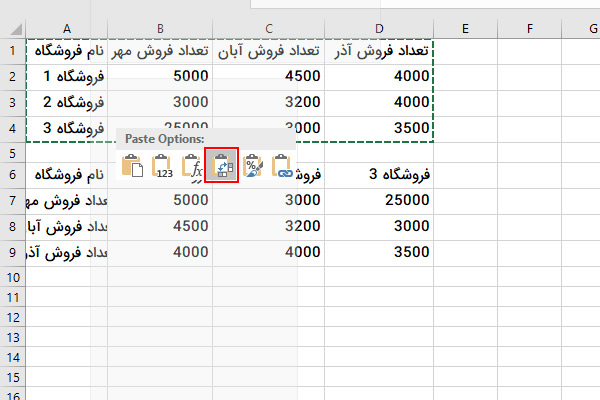
Task: Click cell D4 with value 3500
Action: tap(379, 129)
